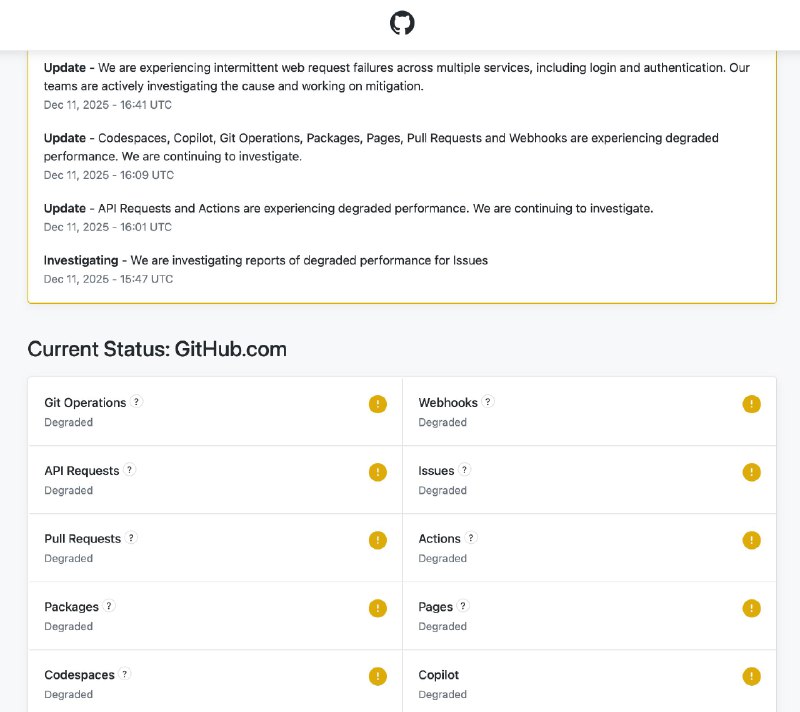Click the Webhooks degraded status icon
This screenshot has height=712, width=800.
[x=751, y=404]
